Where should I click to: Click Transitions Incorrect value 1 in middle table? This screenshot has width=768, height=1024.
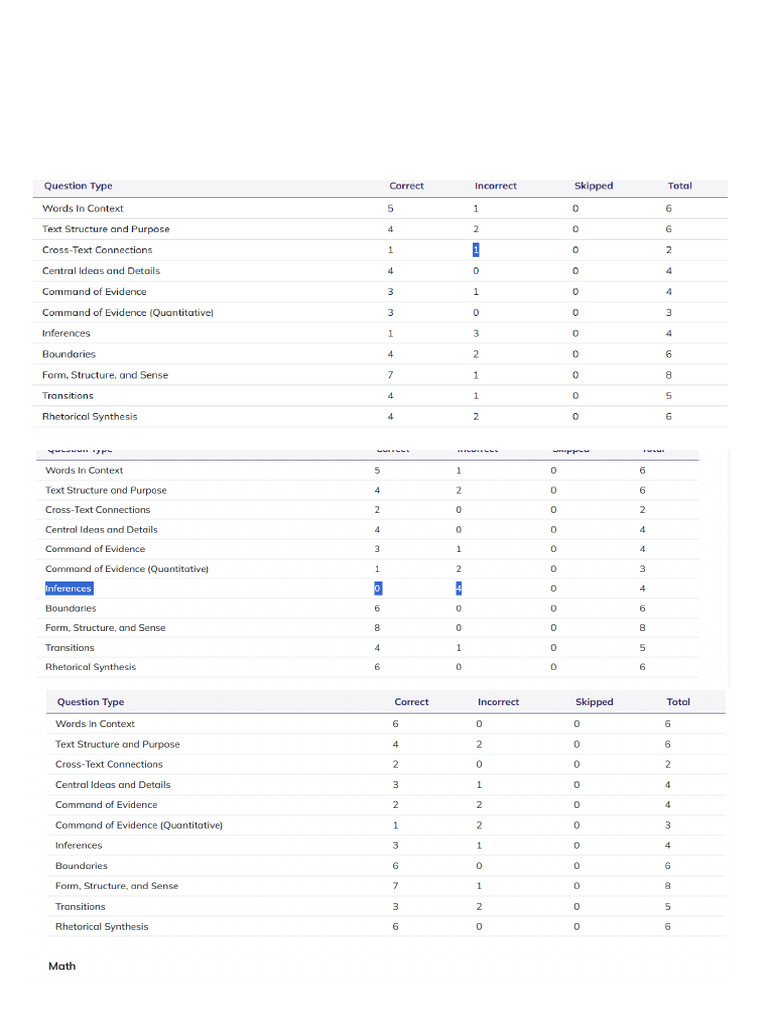tap(458, 648)
